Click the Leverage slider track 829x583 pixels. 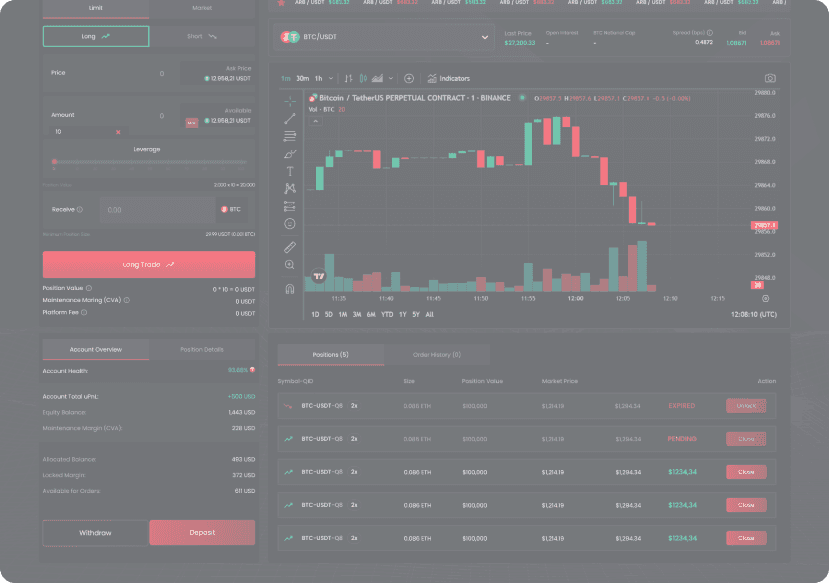[x=148, y=161]
